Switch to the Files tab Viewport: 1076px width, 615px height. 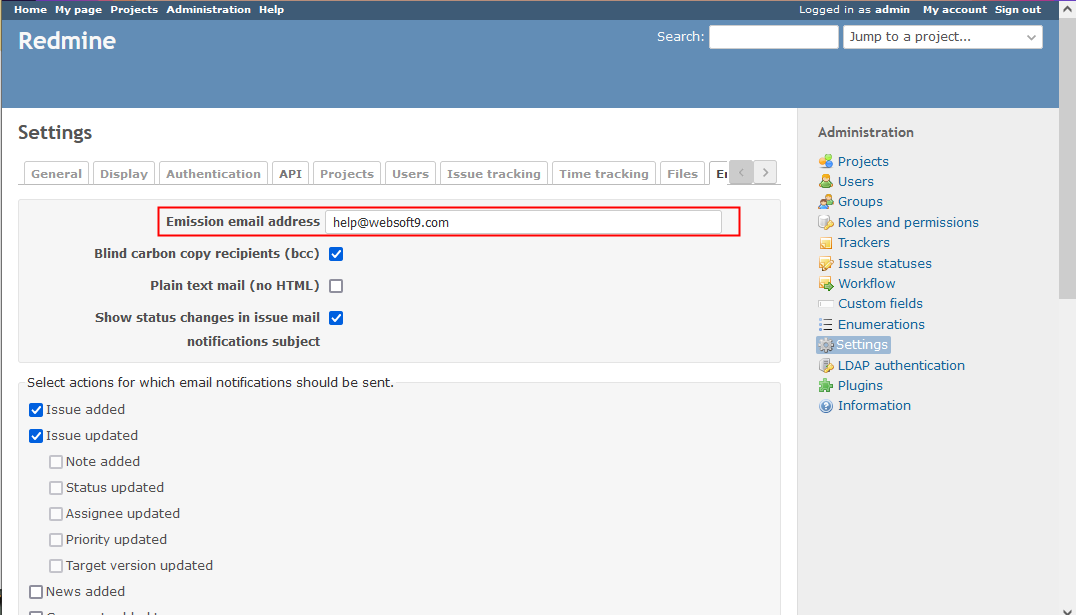(x=682, y=174)
